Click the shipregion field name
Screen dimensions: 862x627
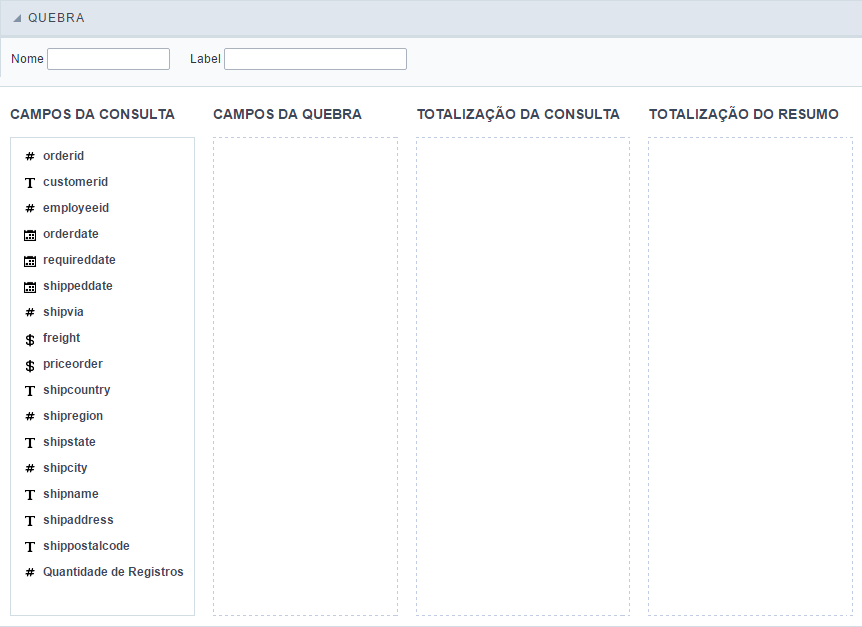73,416
